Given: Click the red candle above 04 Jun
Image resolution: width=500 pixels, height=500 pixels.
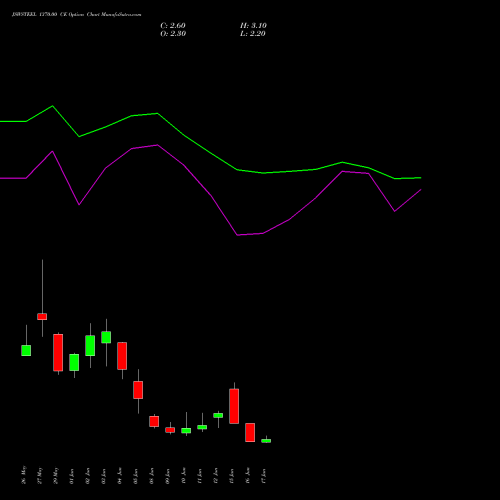Looking at the screenshot, I should (122, 356).
